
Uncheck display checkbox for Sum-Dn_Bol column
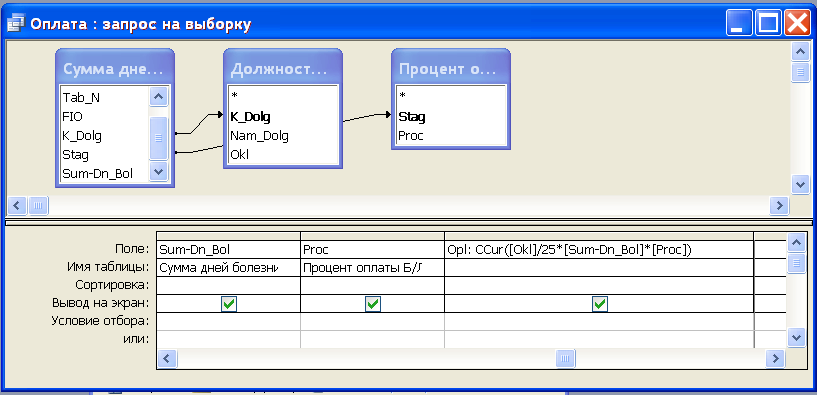(229, 304)
